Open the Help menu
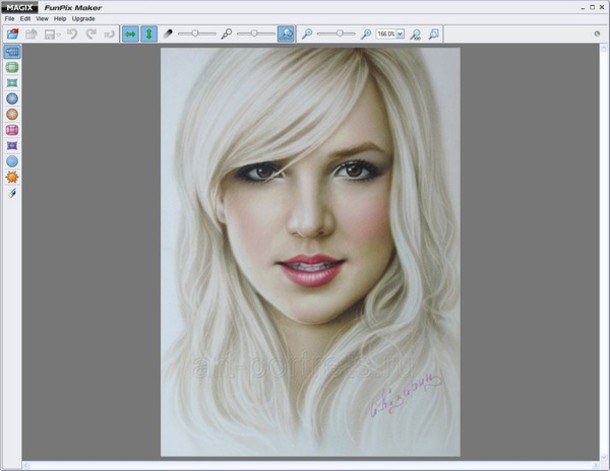 pos(60,18)
